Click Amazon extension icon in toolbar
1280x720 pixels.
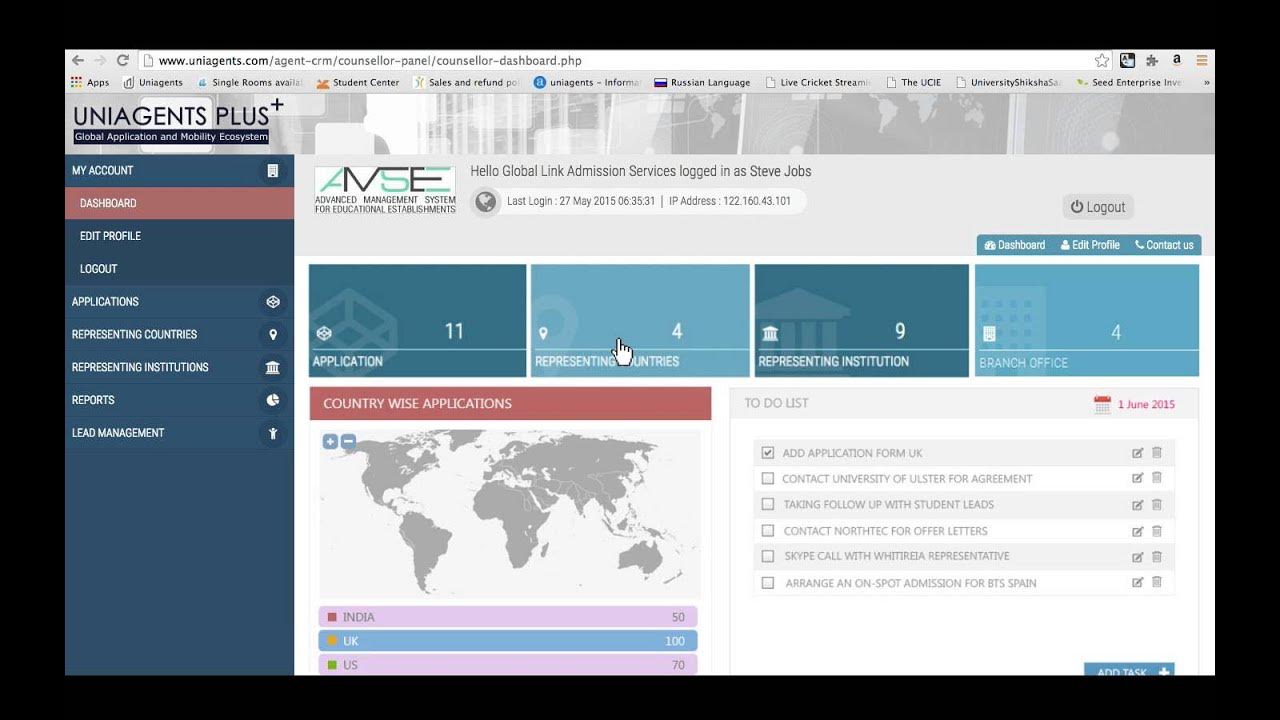point(1177,60)
